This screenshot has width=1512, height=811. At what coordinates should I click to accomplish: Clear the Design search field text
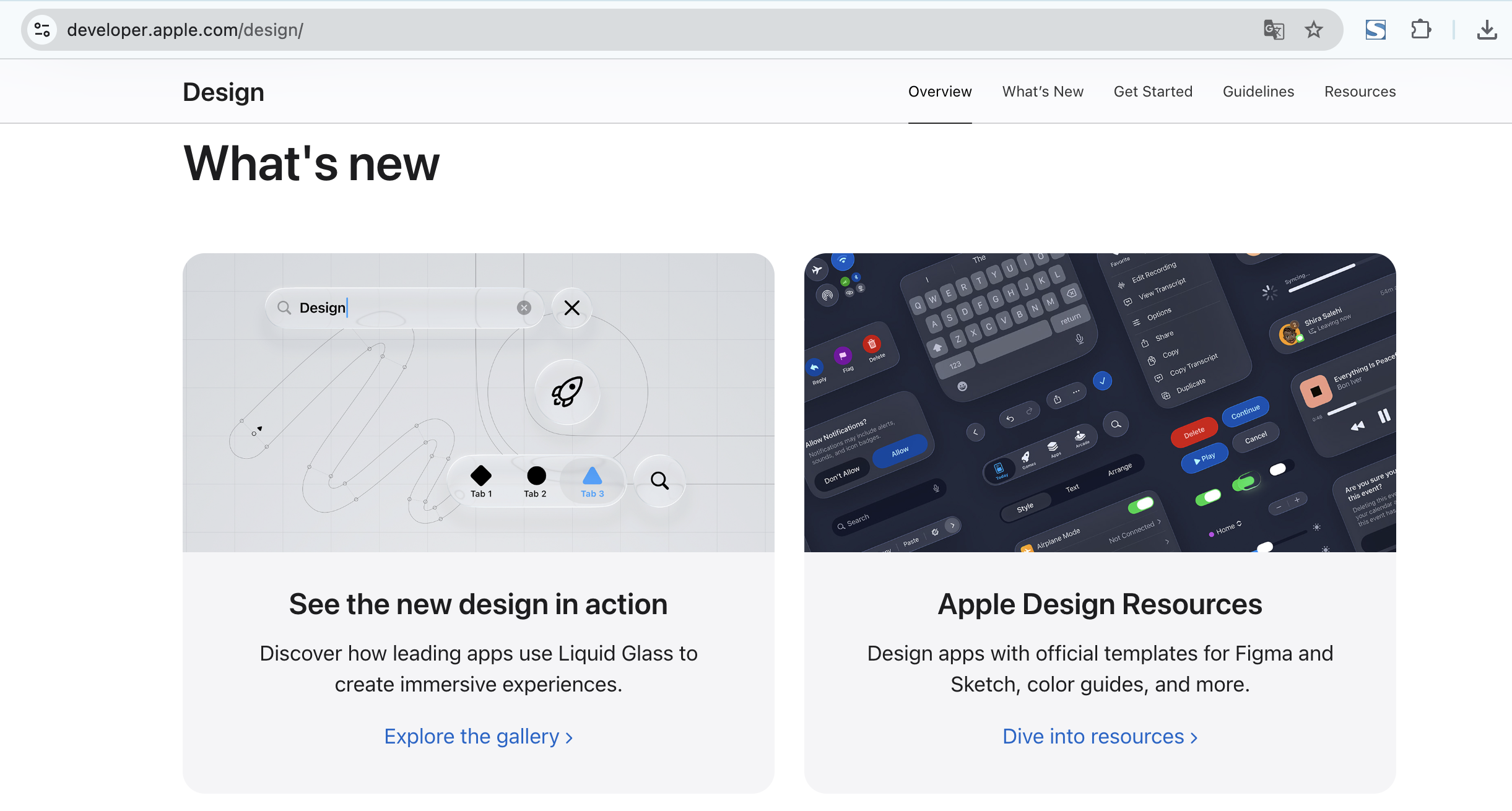(x=524, y=308)
